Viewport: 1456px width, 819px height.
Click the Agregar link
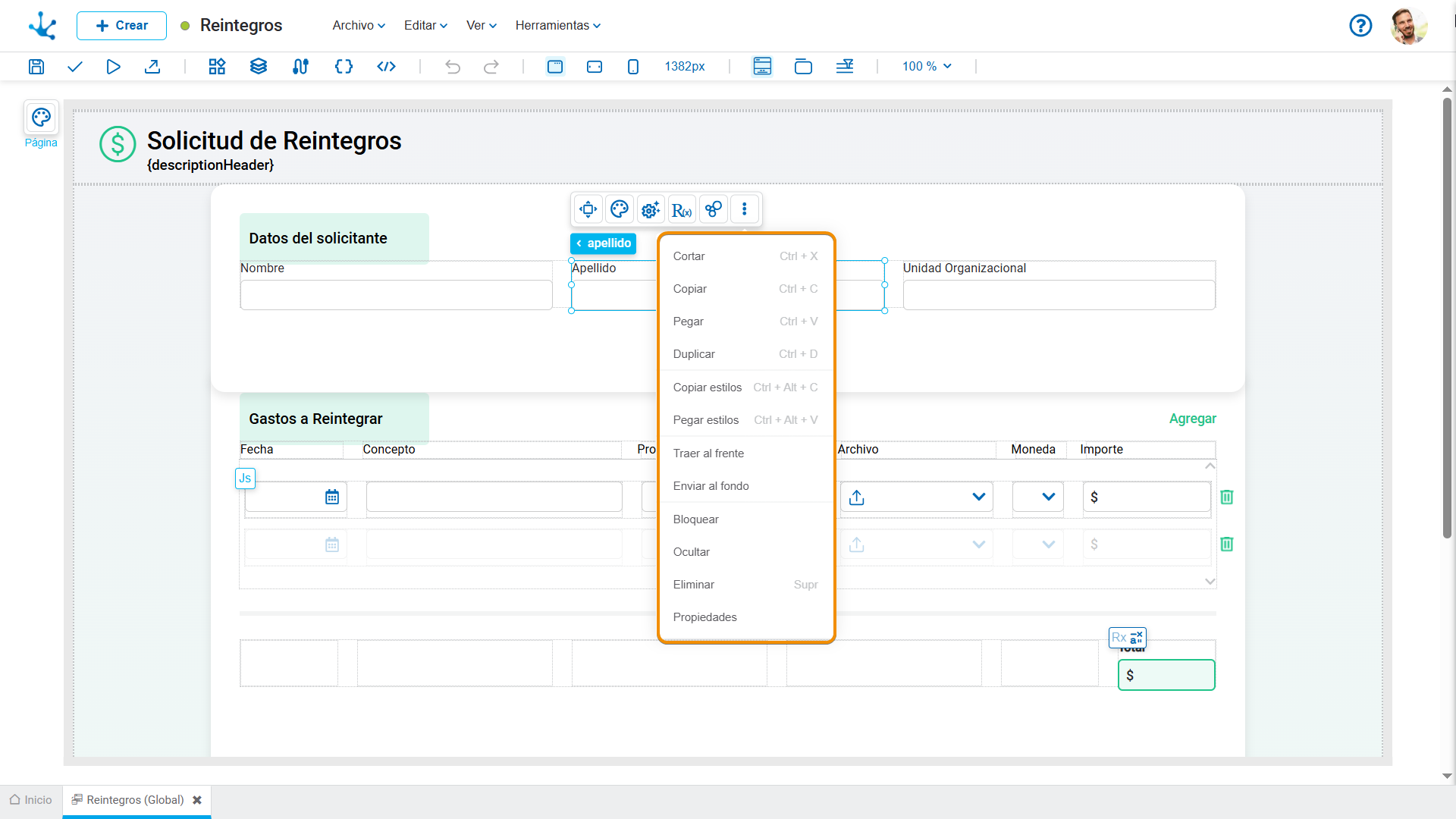[x=1192, y=419]
